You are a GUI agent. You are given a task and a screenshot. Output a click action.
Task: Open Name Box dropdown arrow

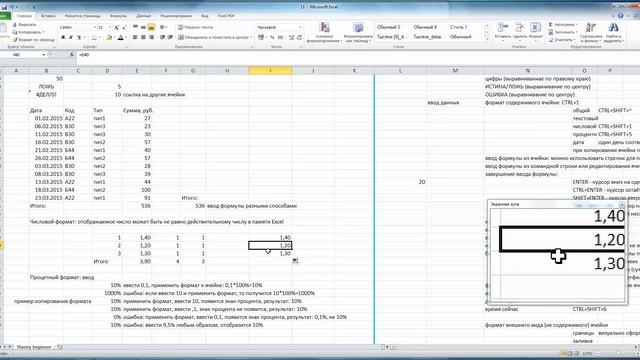pos(44,55)
